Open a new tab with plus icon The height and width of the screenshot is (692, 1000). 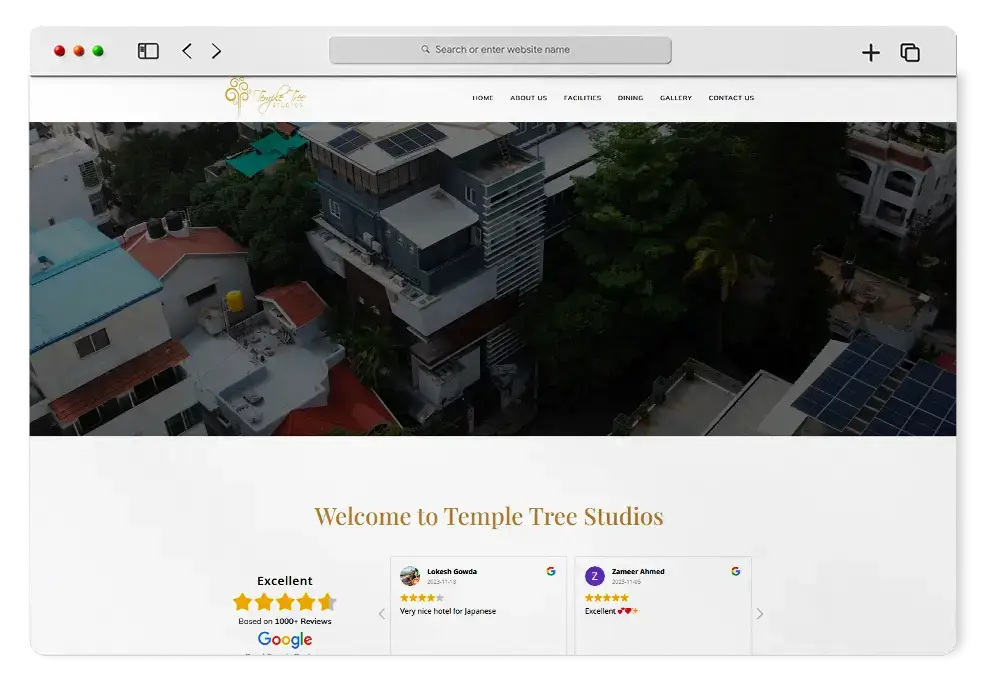pyautogui.click(x=871, y=52)
